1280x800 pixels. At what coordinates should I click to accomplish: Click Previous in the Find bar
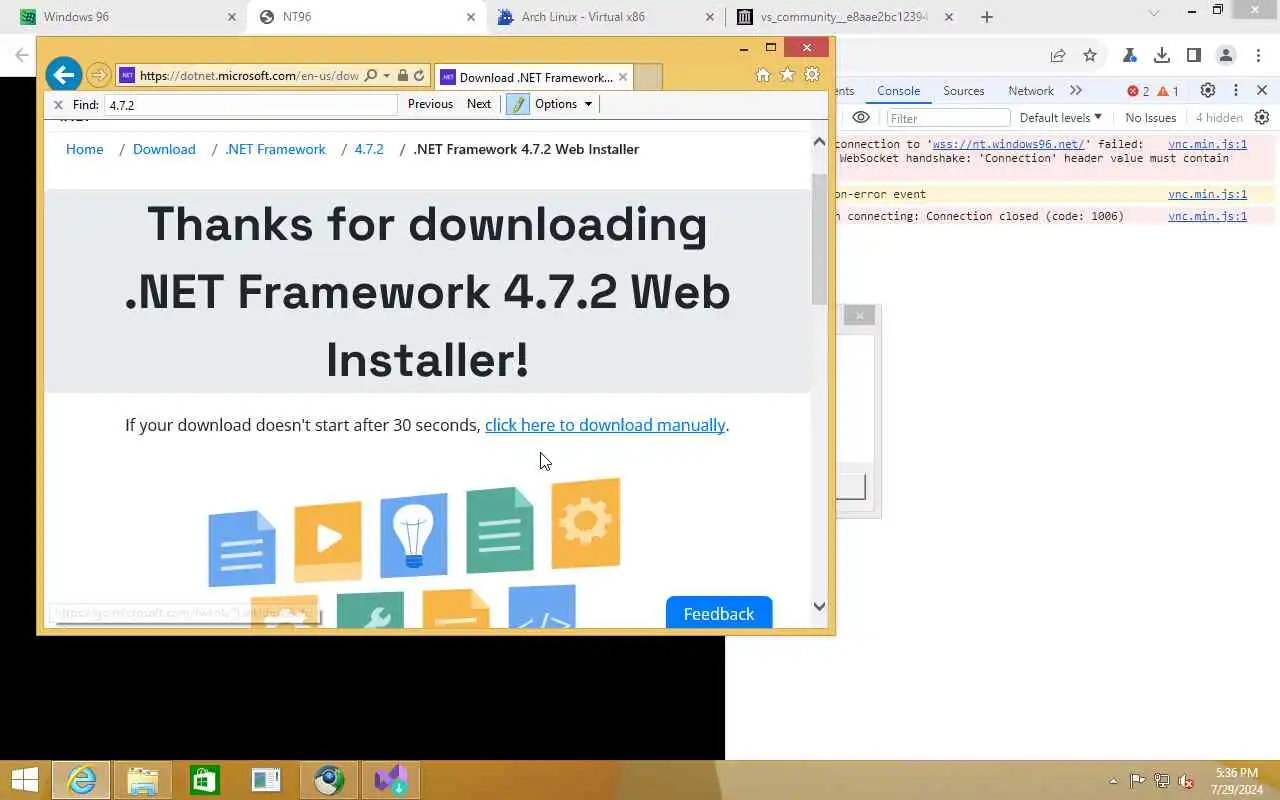pyautogui.click(x=430, y=104)
